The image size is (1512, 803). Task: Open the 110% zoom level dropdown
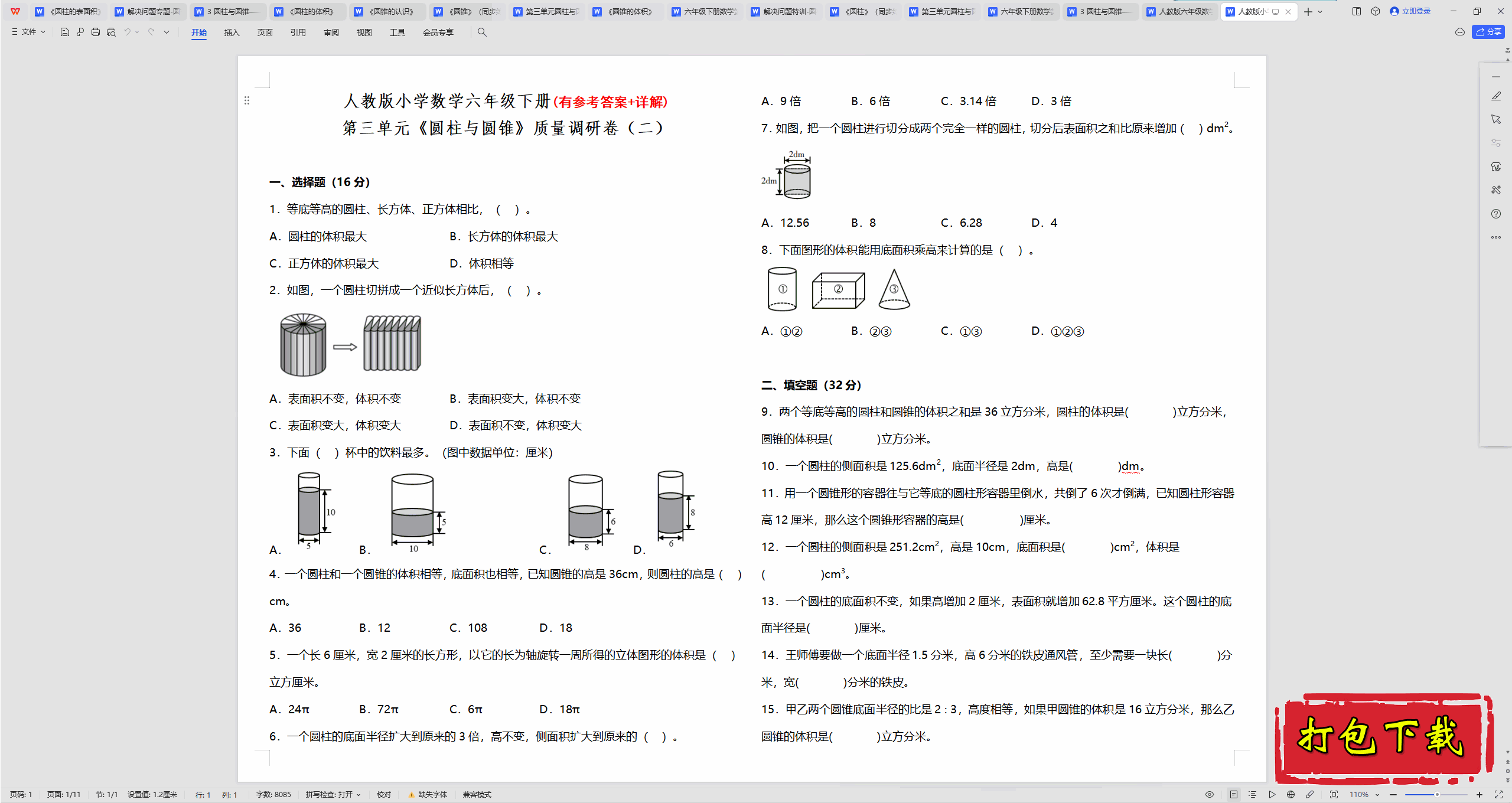pyautogui.click(x=1364, y=795)
